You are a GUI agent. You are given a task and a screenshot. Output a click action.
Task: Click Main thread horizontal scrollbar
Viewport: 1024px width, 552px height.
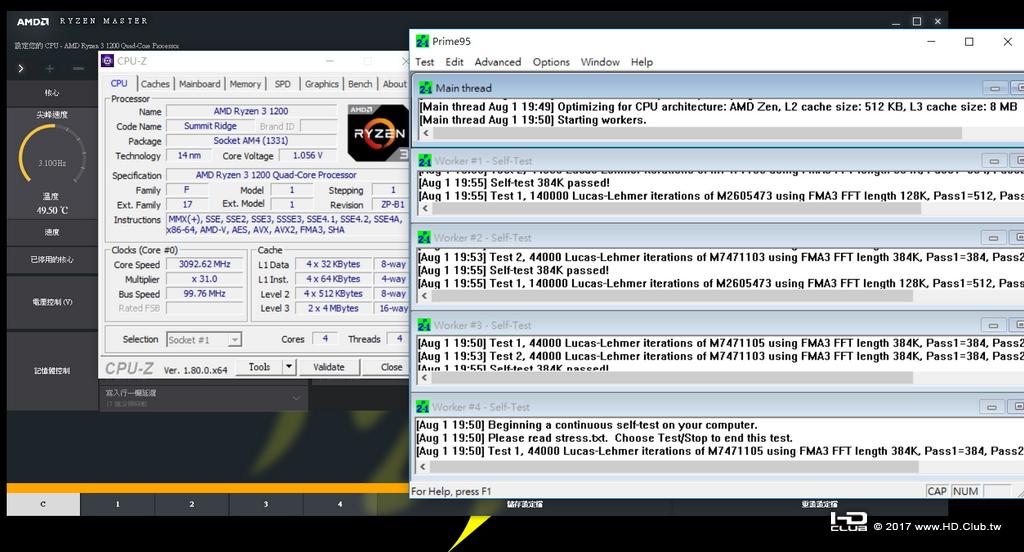(x=697, y=133)
